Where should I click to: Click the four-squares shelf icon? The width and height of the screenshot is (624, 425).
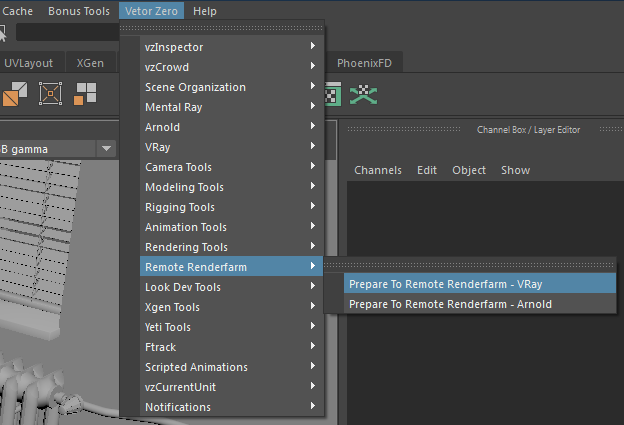86,95
